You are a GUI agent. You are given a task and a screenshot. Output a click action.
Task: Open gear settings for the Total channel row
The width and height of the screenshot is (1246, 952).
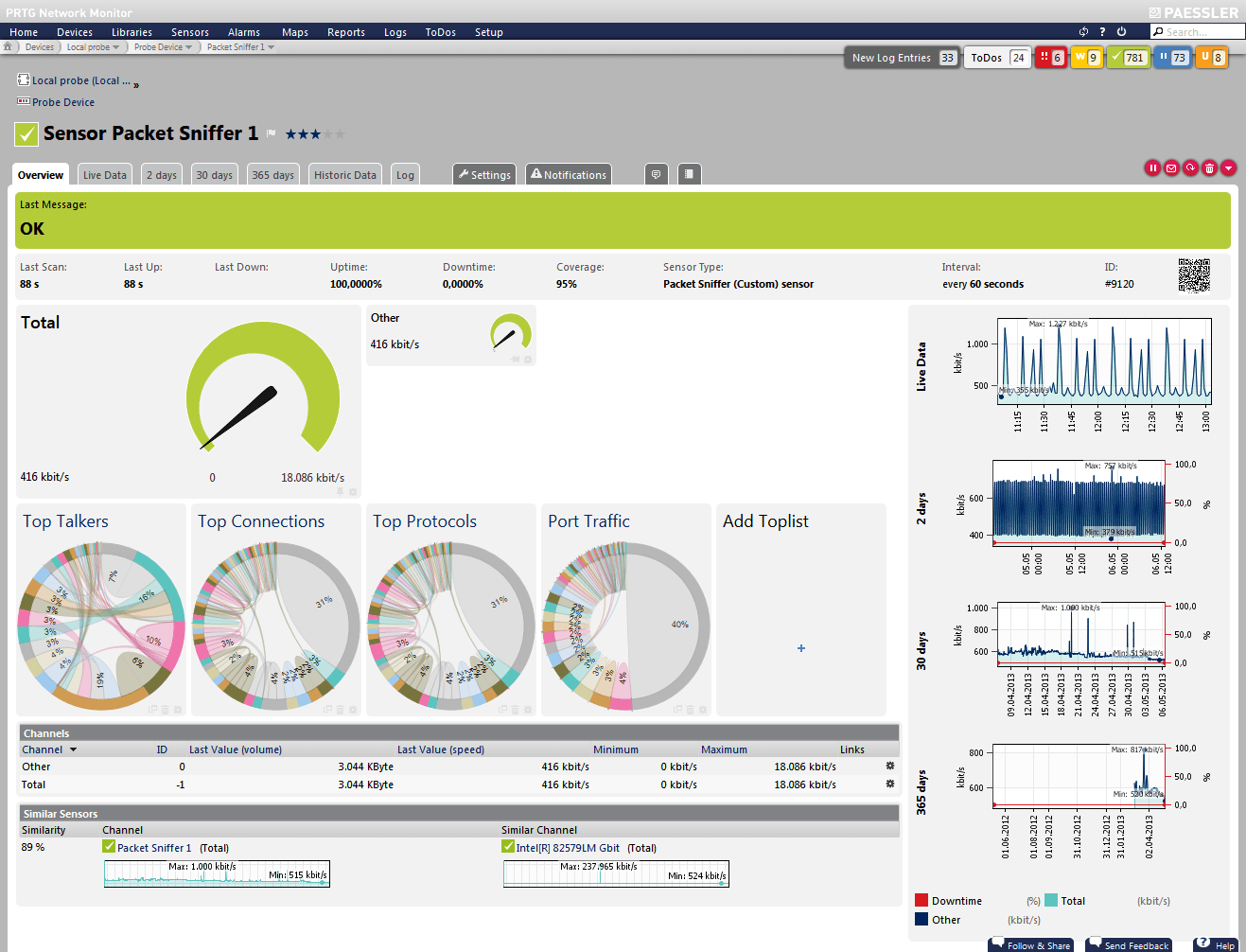coord(889,784)
